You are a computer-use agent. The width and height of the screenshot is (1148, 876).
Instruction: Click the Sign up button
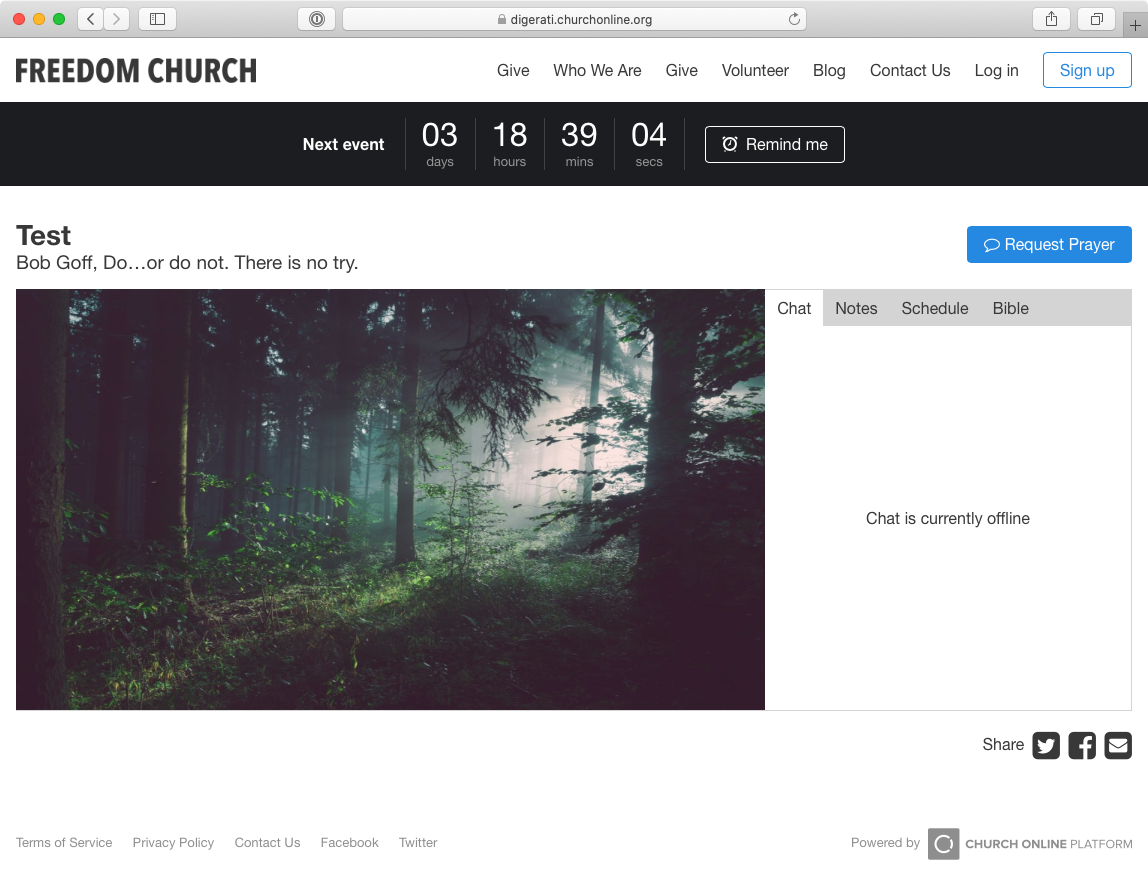tap(1087, 70)
